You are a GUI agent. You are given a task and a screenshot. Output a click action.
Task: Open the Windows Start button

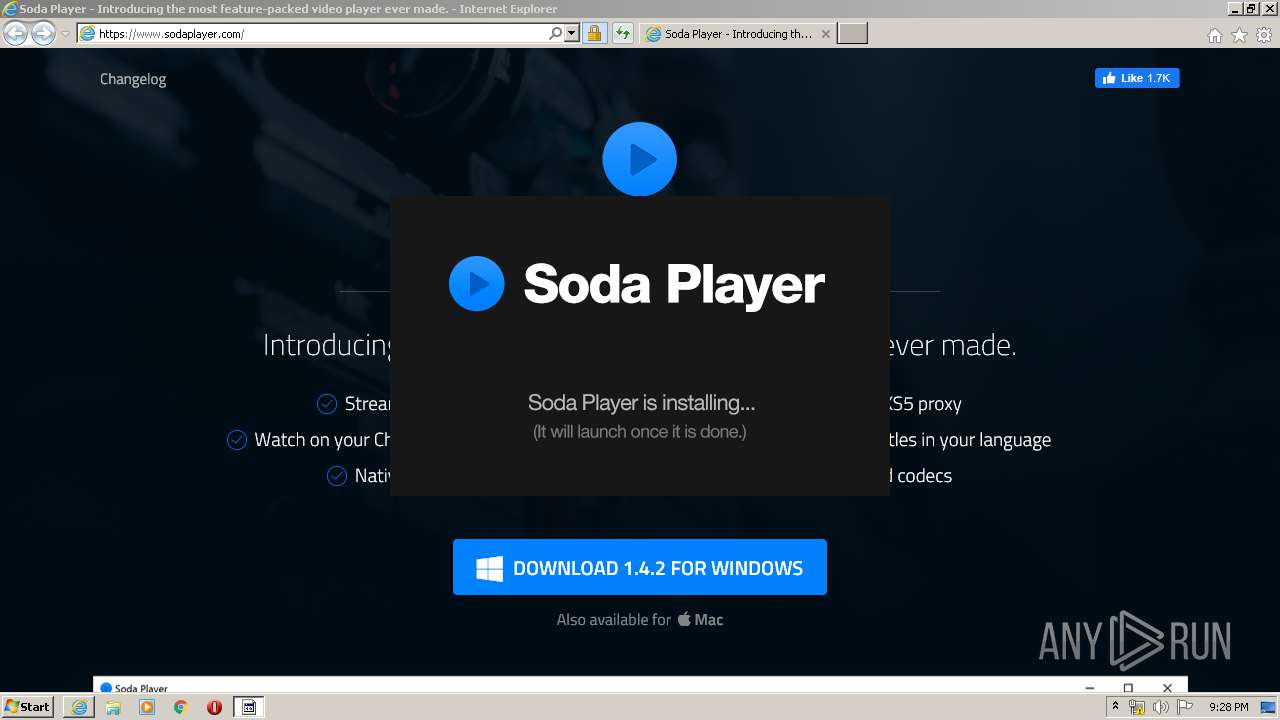click(x=27, y=706)
